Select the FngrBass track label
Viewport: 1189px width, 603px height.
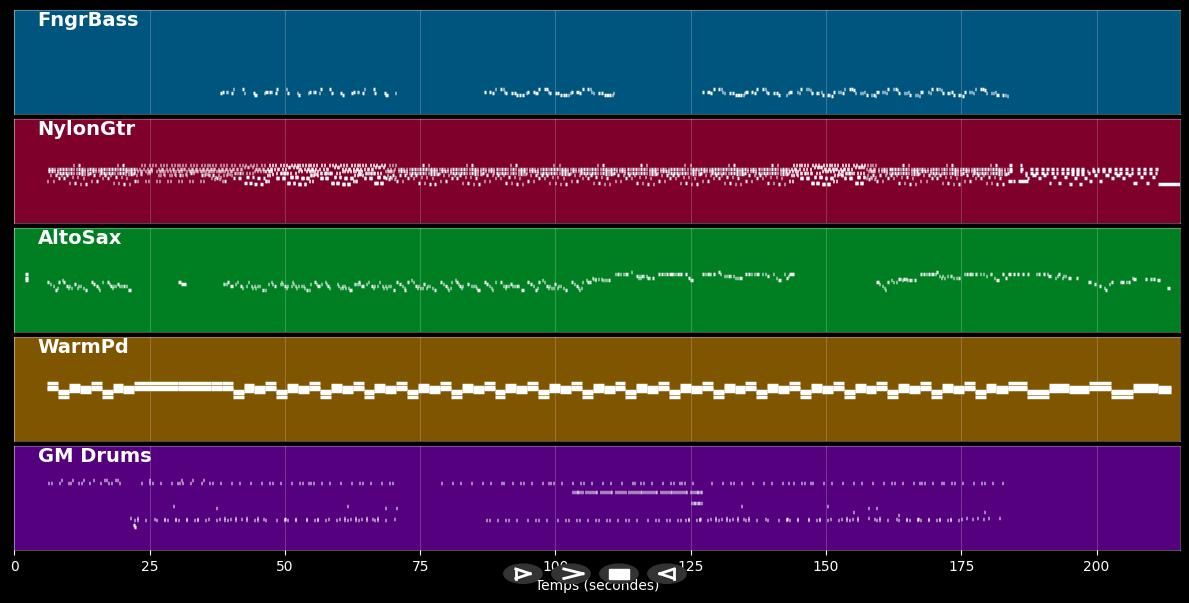pyautogui.click(x=88, y=20)
